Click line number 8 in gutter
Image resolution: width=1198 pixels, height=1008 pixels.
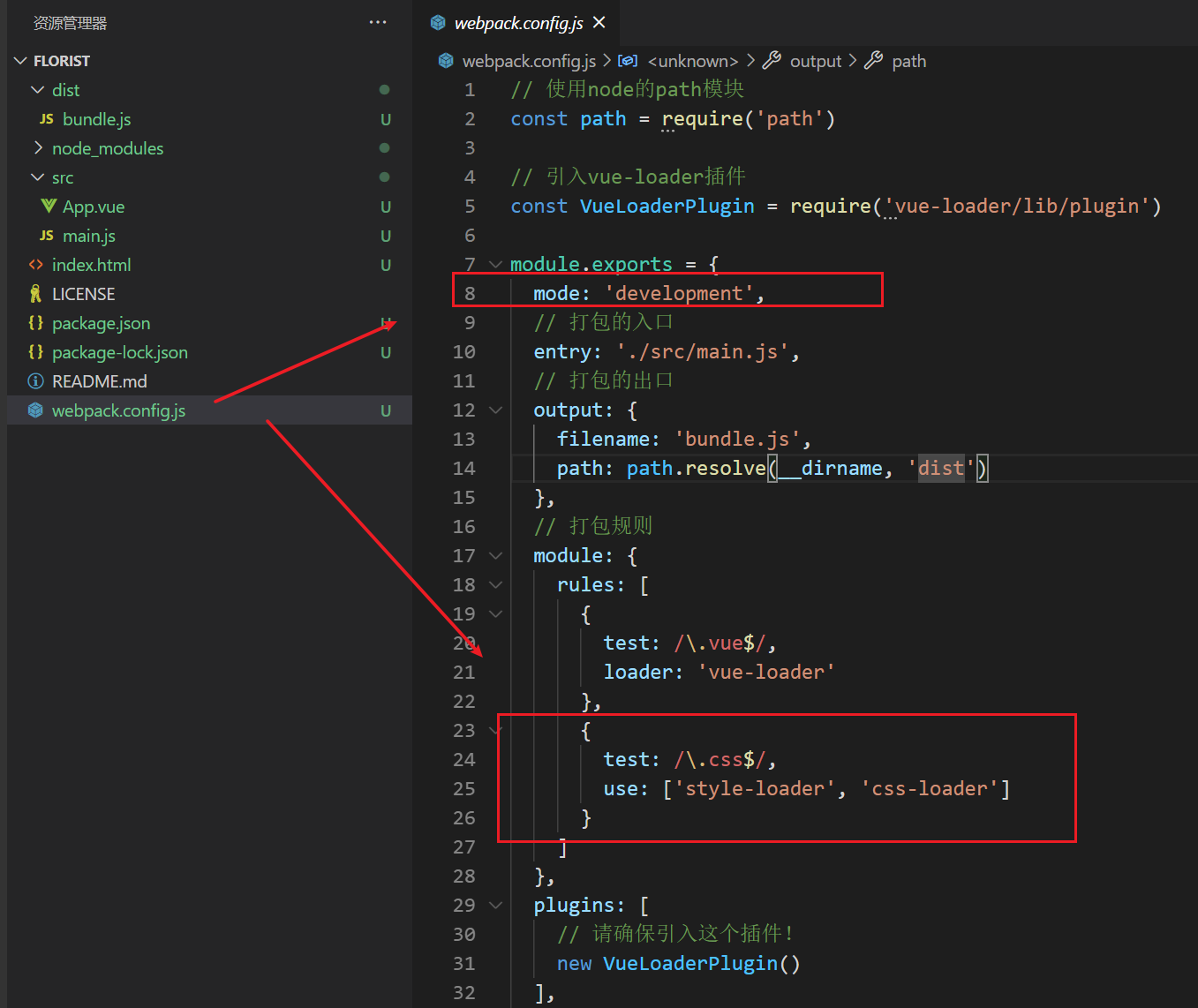point(470,293)
